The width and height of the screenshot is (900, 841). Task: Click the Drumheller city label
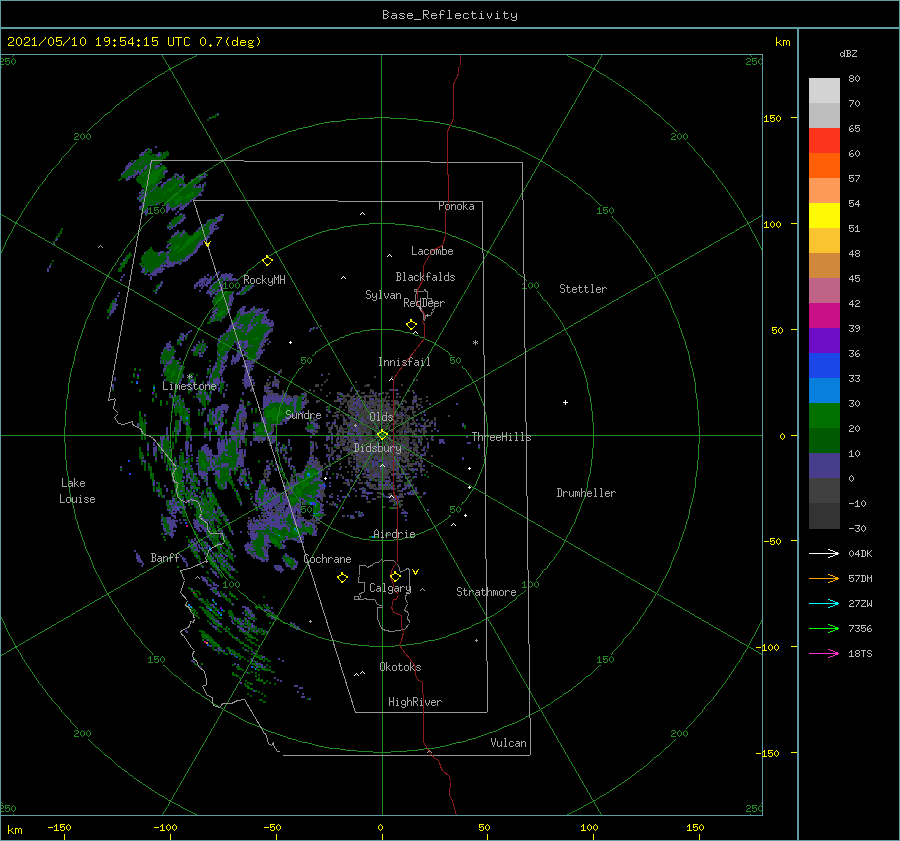coord(586,493)
